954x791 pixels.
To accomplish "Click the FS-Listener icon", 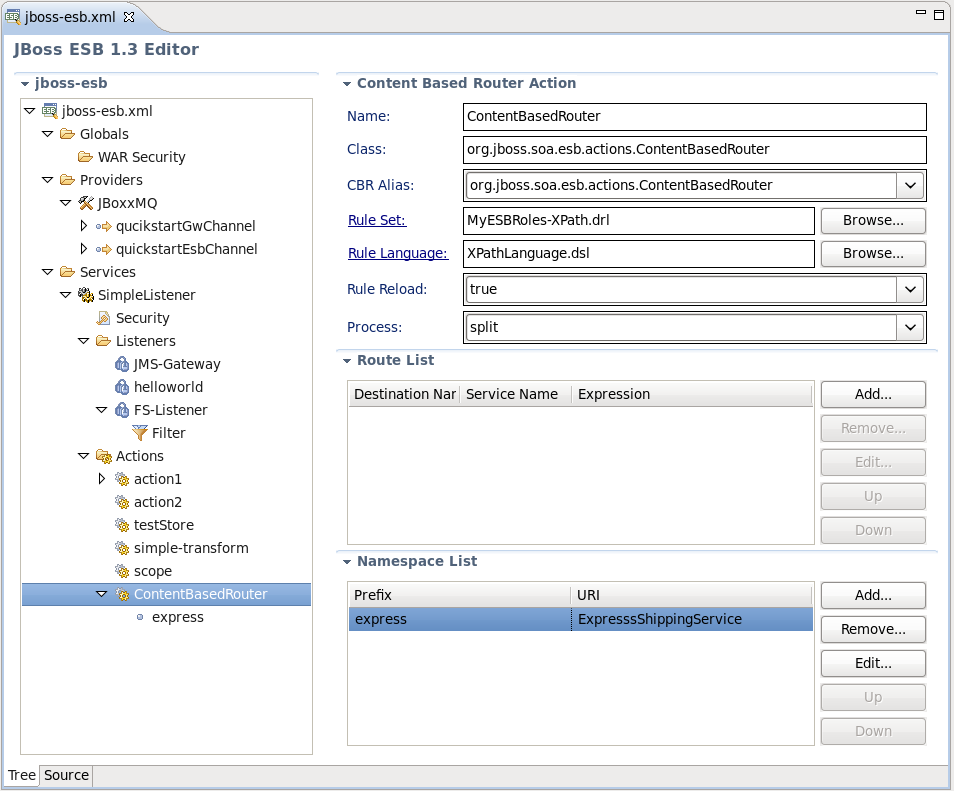I will [x=122, y=410].
